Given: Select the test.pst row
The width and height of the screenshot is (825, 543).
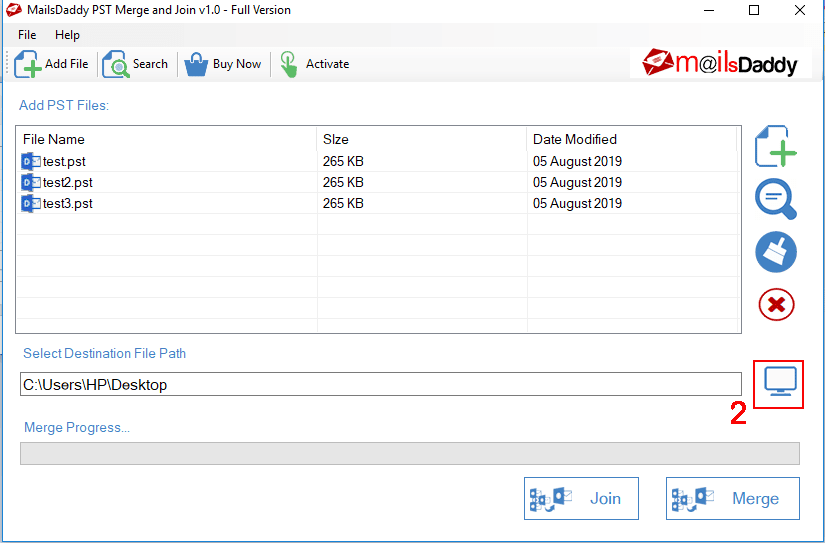Looking at the screenshot, I should point(377,161).
